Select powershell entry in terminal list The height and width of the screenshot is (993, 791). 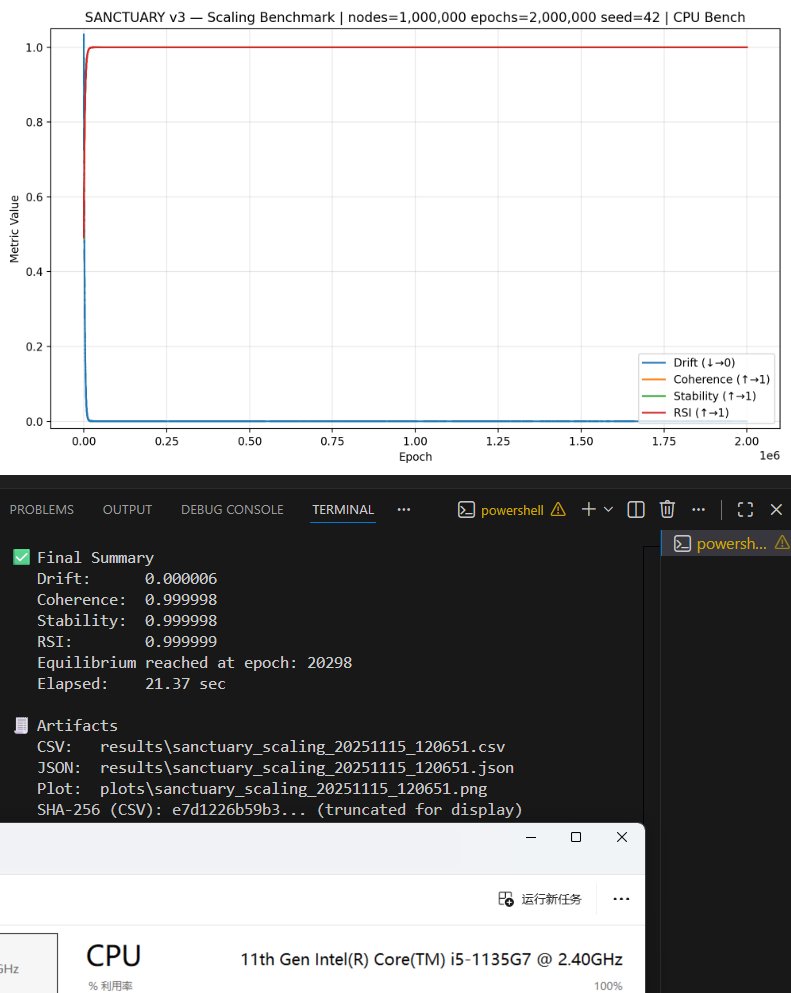(x=726, y=543)
